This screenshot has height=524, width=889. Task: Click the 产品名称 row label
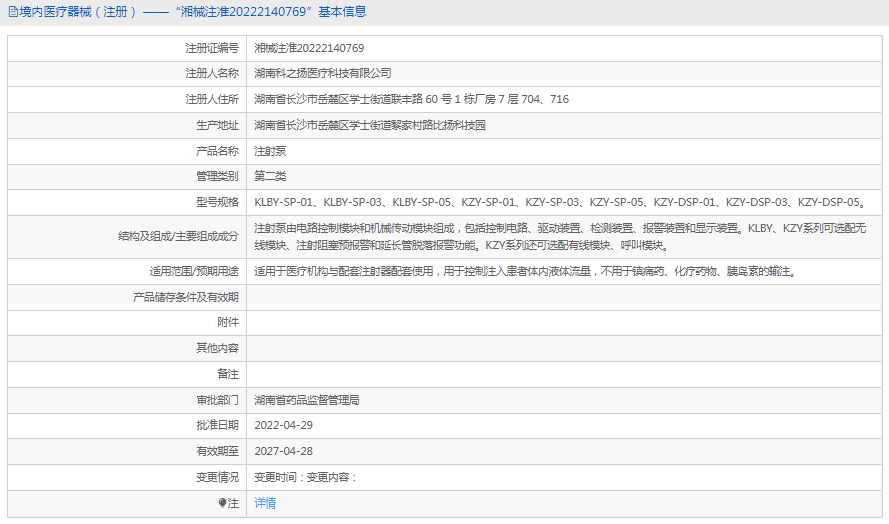pyautogui.click(x=218, y=151)
